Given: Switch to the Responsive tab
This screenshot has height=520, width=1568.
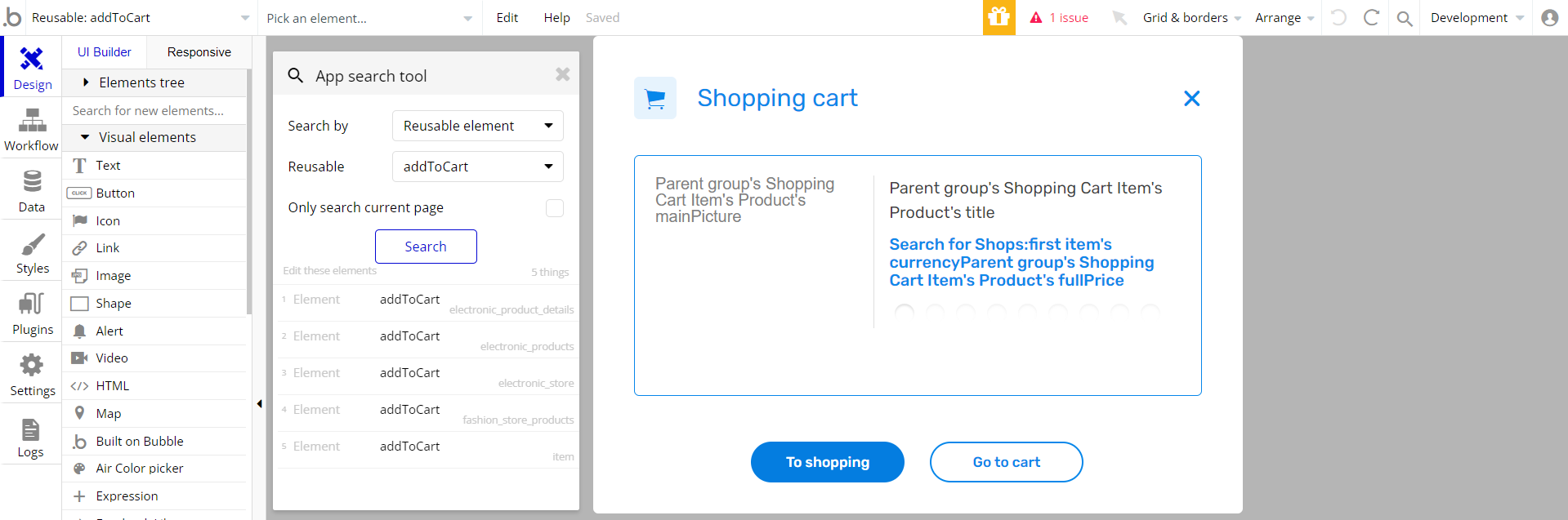Looking at the screenshot, I should click(x=199, y=52).
